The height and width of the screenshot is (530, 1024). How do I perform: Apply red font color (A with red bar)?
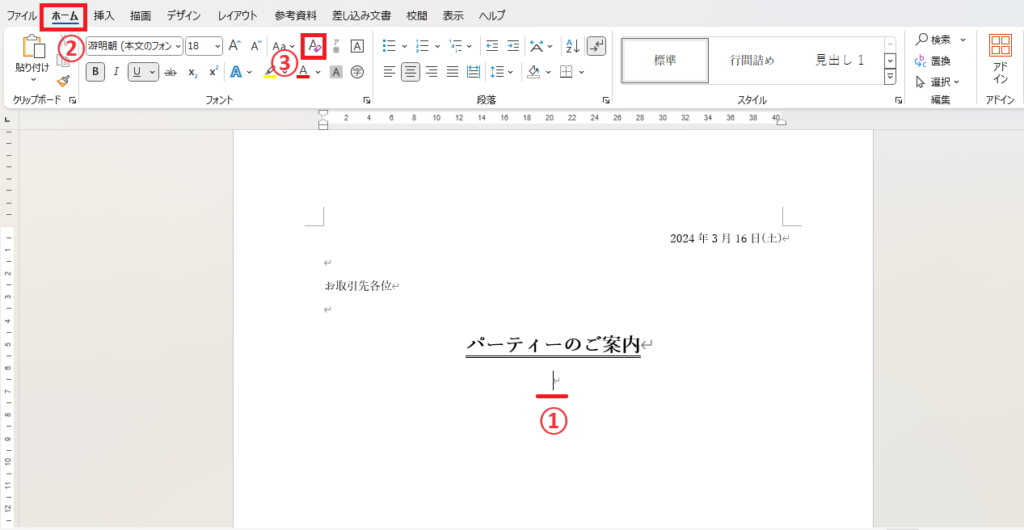(303, 72)
